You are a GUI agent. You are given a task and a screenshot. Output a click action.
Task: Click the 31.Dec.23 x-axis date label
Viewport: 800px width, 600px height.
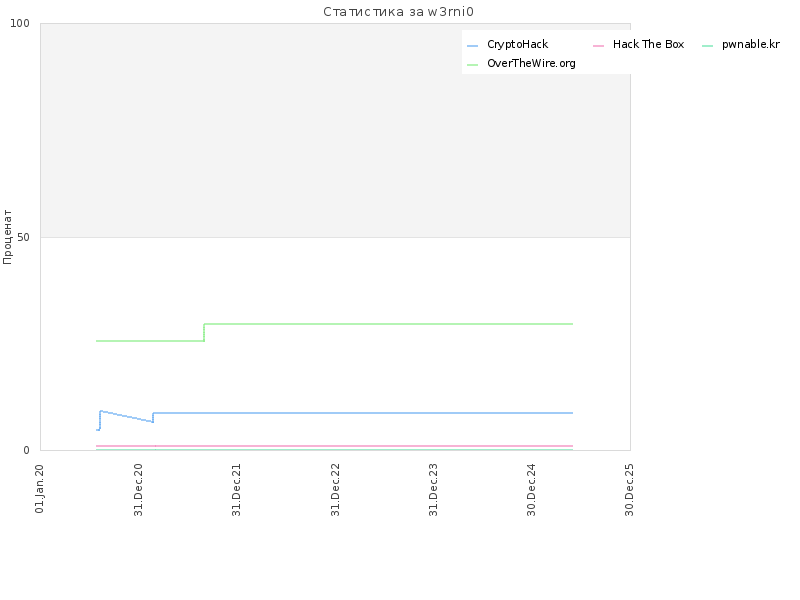[x=433, y=490]
